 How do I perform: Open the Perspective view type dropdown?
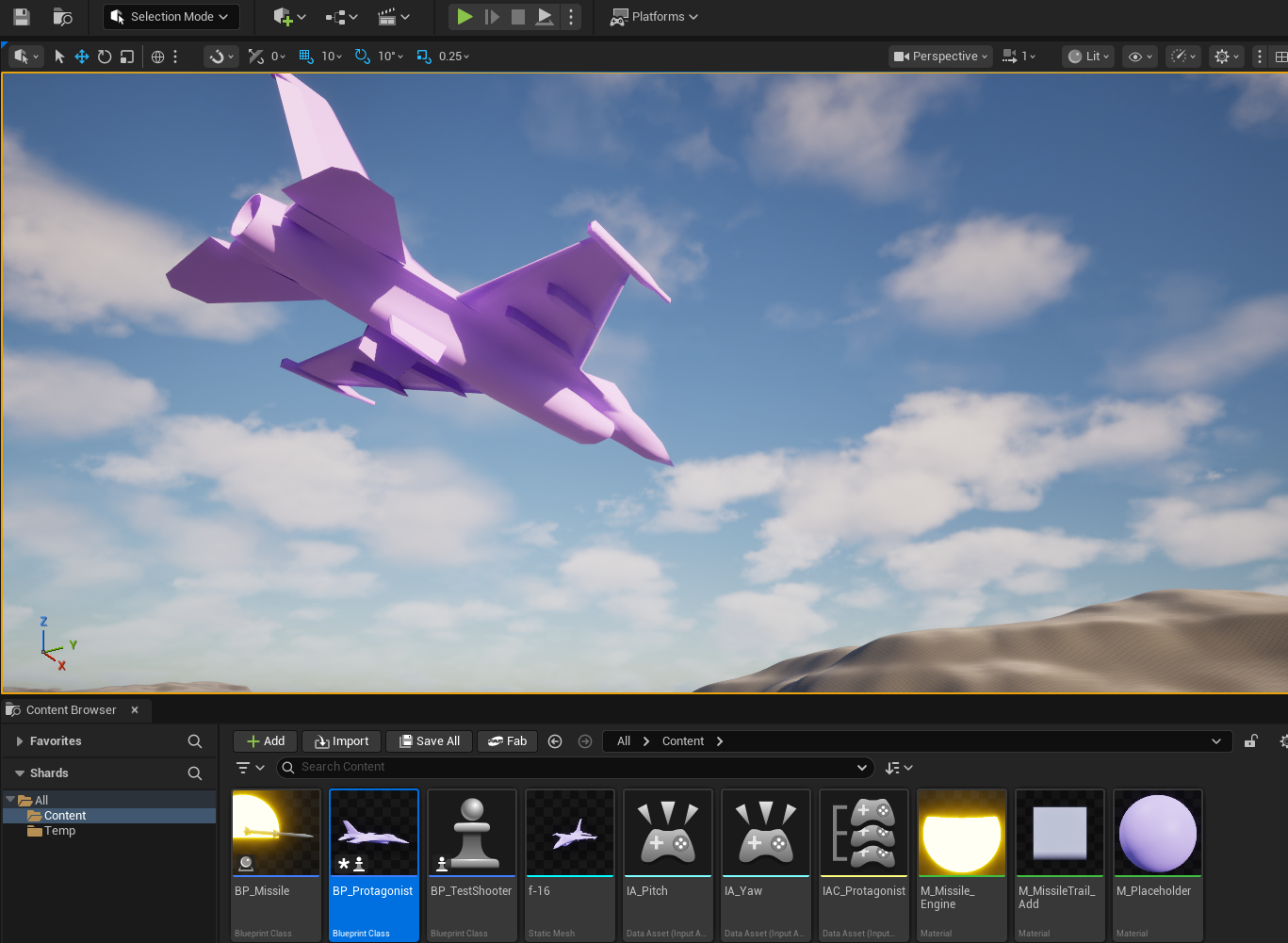click(940, 57)
